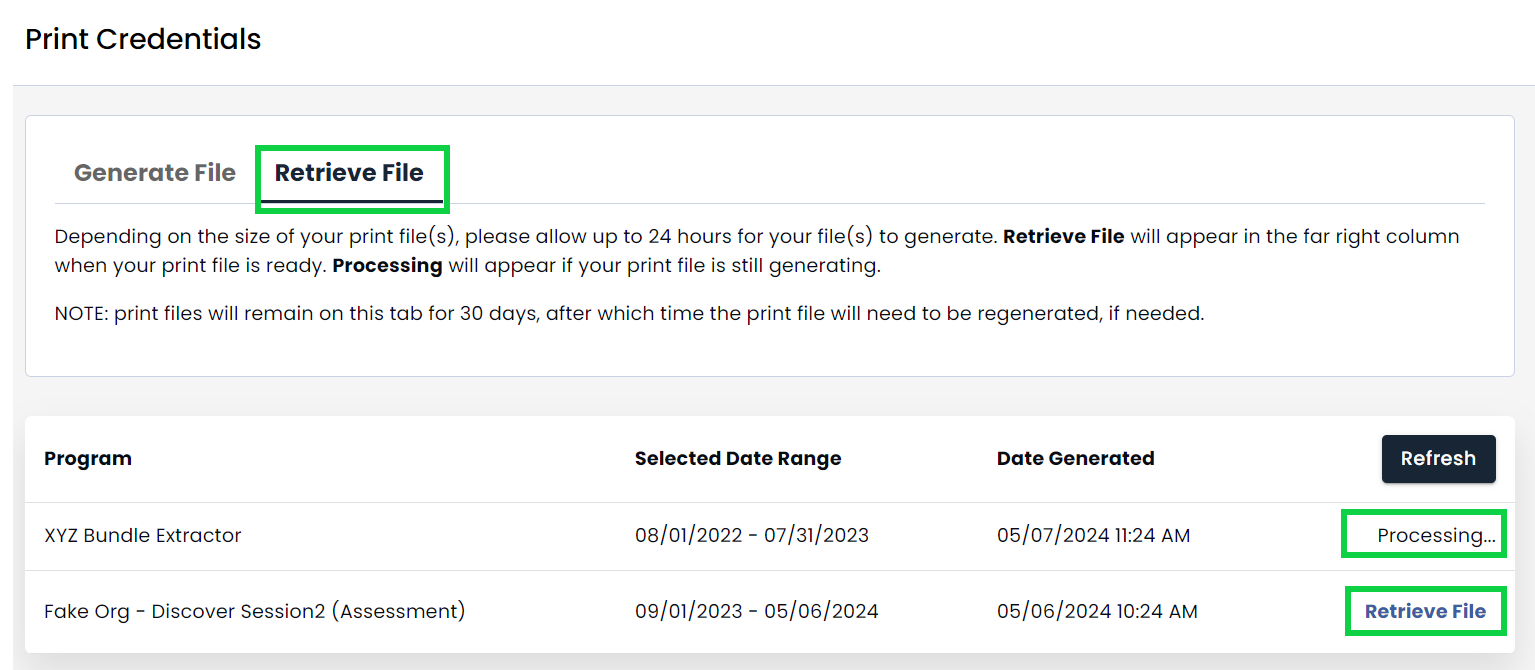The height and width of the screenshot is (670, 1535).
Task: Click the date range 08/01/2022 - 07/31/2023
Action: coord(751,535)
